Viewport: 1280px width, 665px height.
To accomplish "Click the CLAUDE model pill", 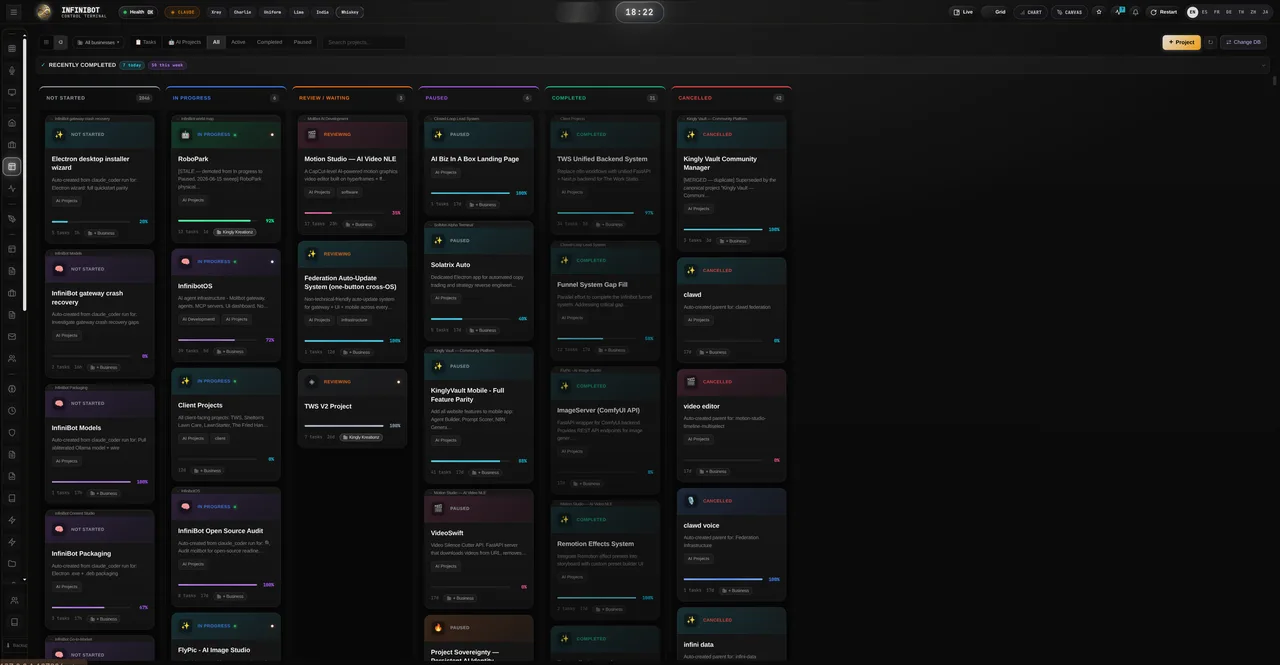I will click(x=182, y=12).
